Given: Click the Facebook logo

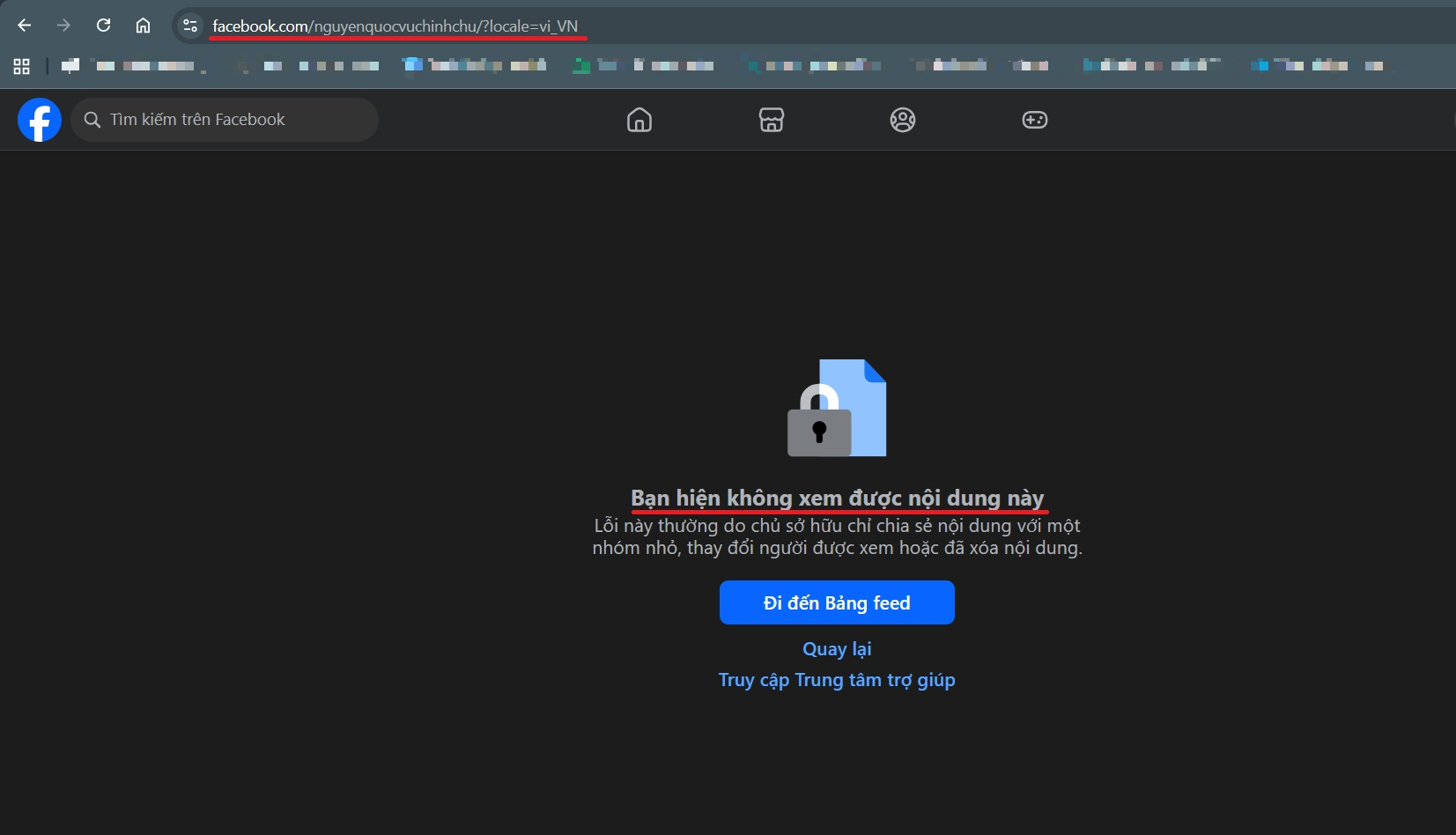Looking at the screenshot, I should point(40,120).
